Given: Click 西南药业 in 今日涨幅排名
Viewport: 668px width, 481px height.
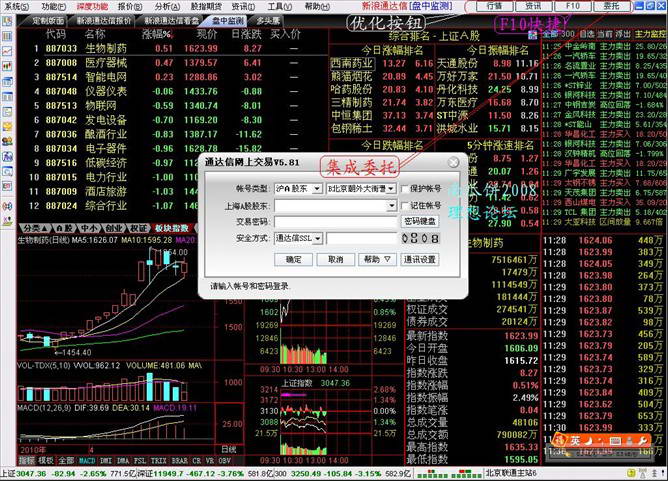Looking at the screenshot, I should point(352,63).
